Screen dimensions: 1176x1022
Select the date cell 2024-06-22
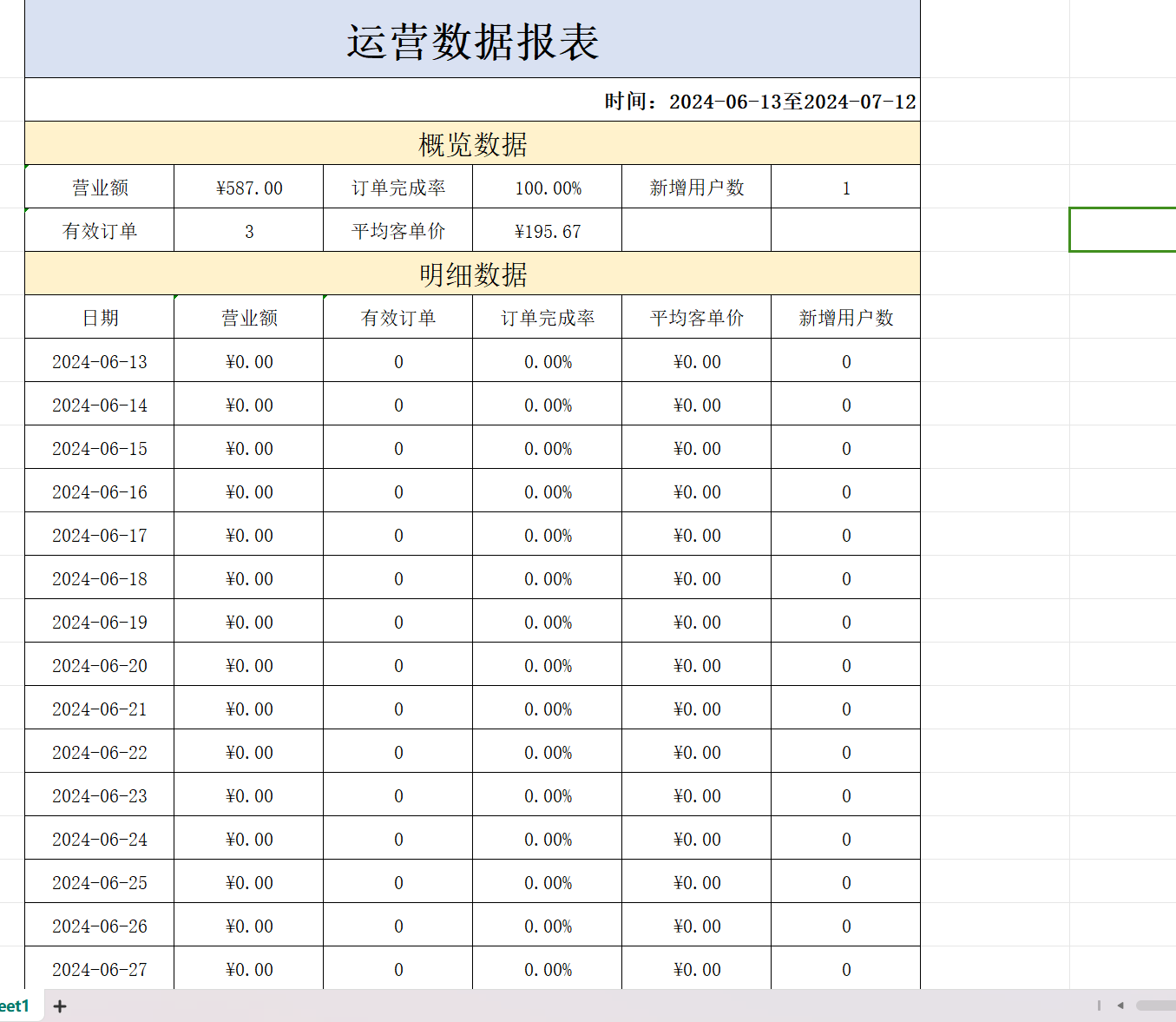(x=100, y=751)
